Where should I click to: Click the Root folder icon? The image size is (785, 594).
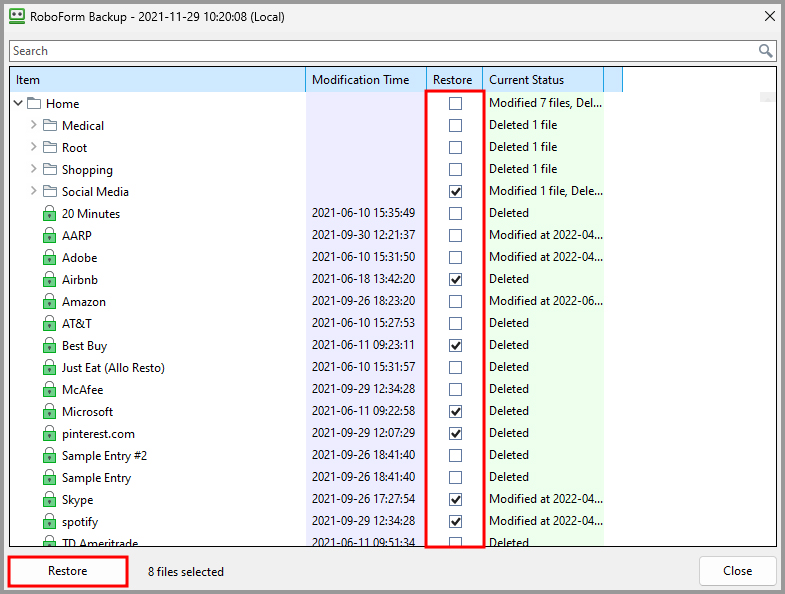[50, 147]
